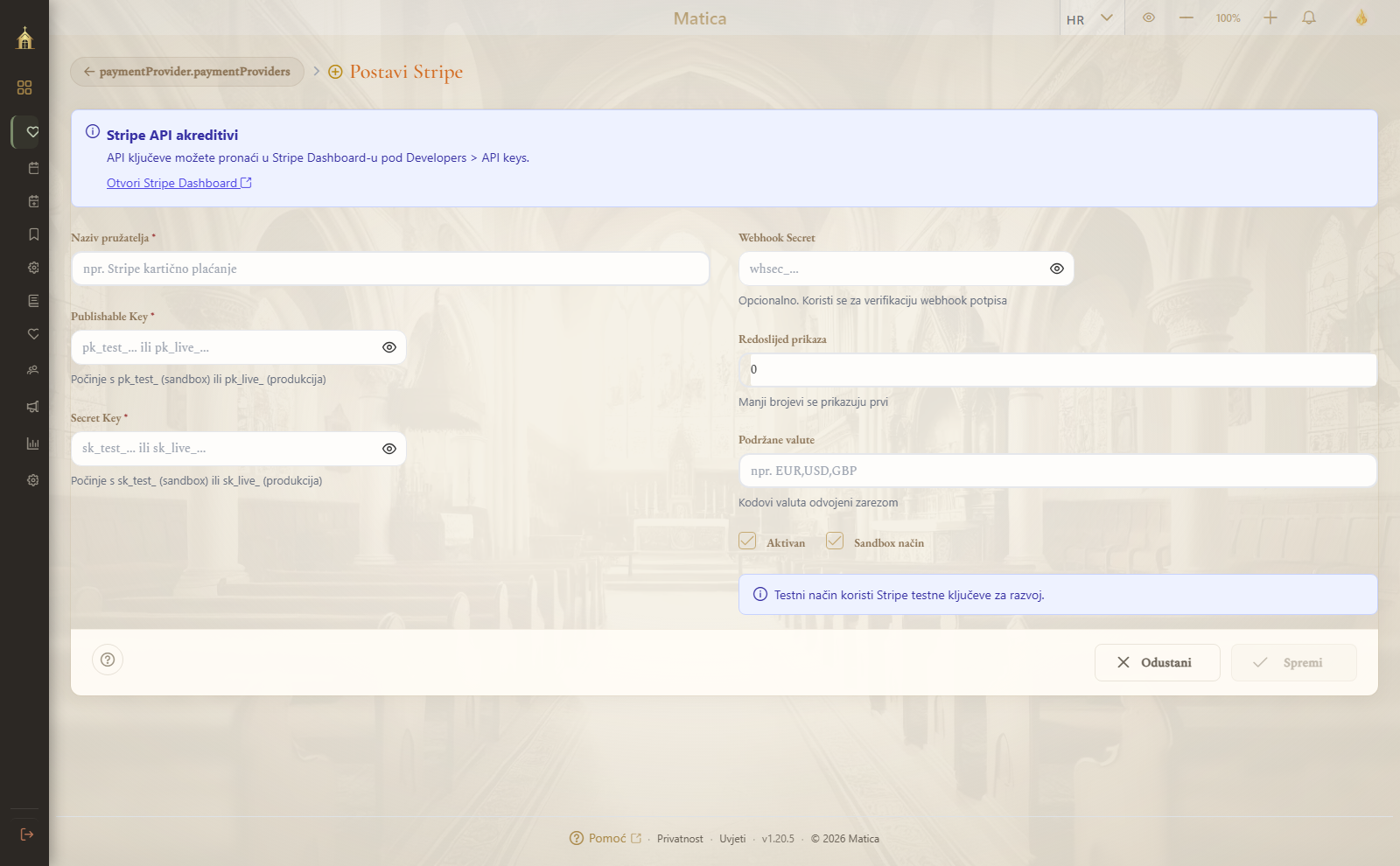Go back to paymentProviders breadcrumb
Image resolution: width=1400 pixels, height=866 pixels.
[x=187, y=72]
